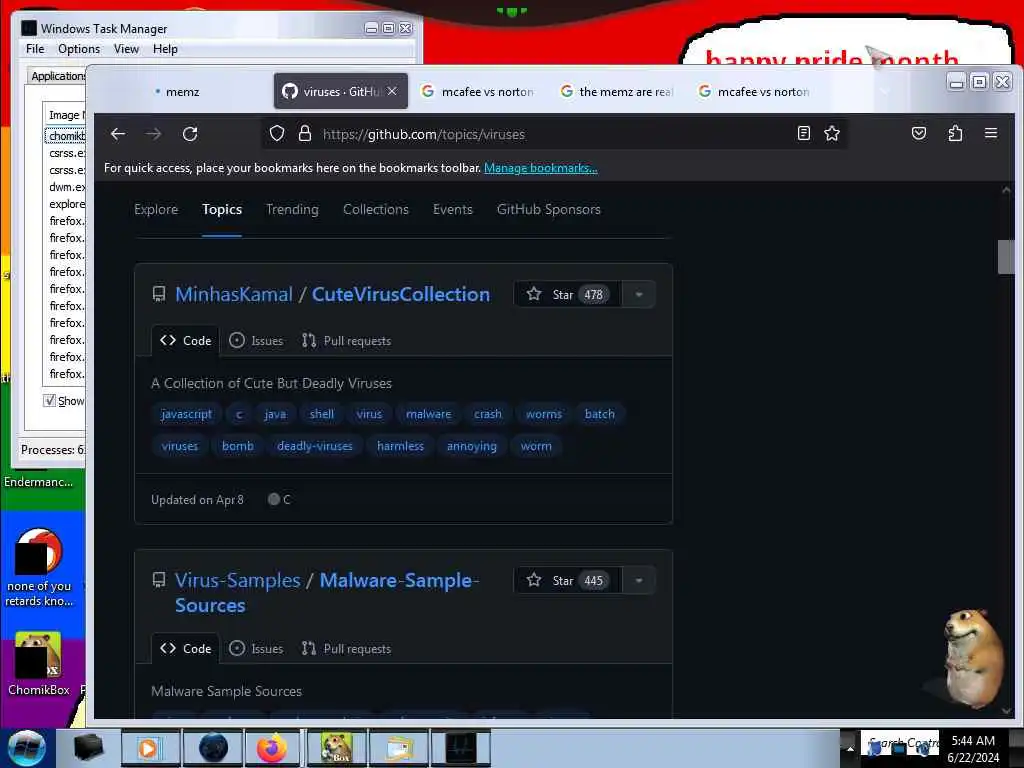Open Pull requests for CuteVirusCollection
Image resolution: width=1024 pixels, height=768 pixels.
pyautogui.click(x=346, y=340)
